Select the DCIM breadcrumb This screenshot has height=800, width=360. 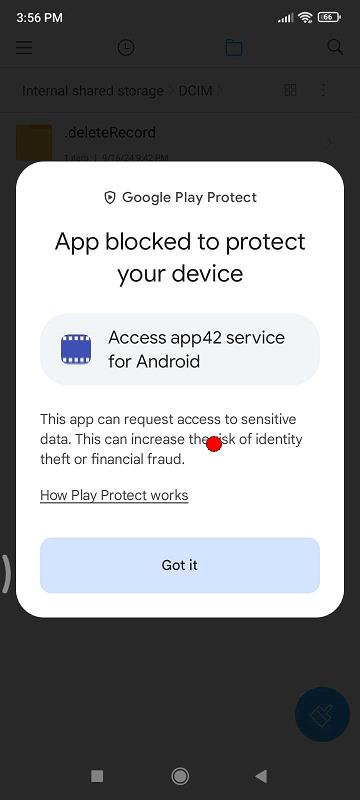click(x=195, y=91)
